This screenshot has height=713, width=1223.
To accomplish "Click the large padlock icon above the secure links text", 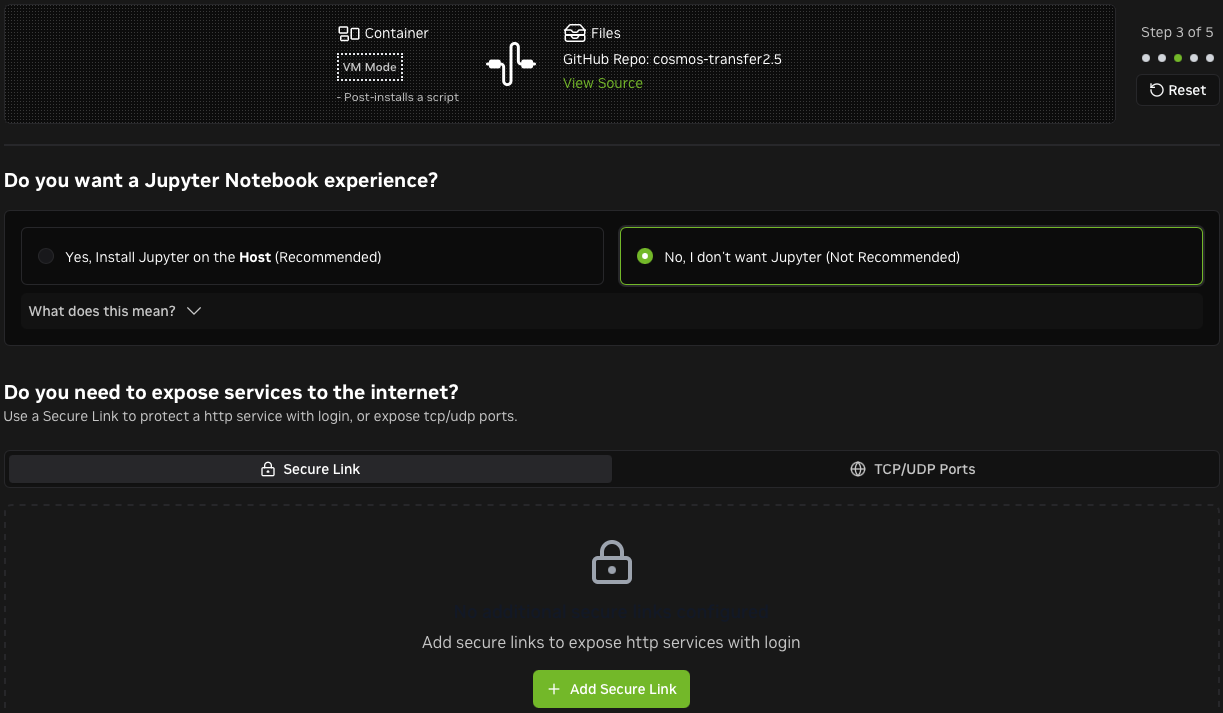I will coord(612,563).
